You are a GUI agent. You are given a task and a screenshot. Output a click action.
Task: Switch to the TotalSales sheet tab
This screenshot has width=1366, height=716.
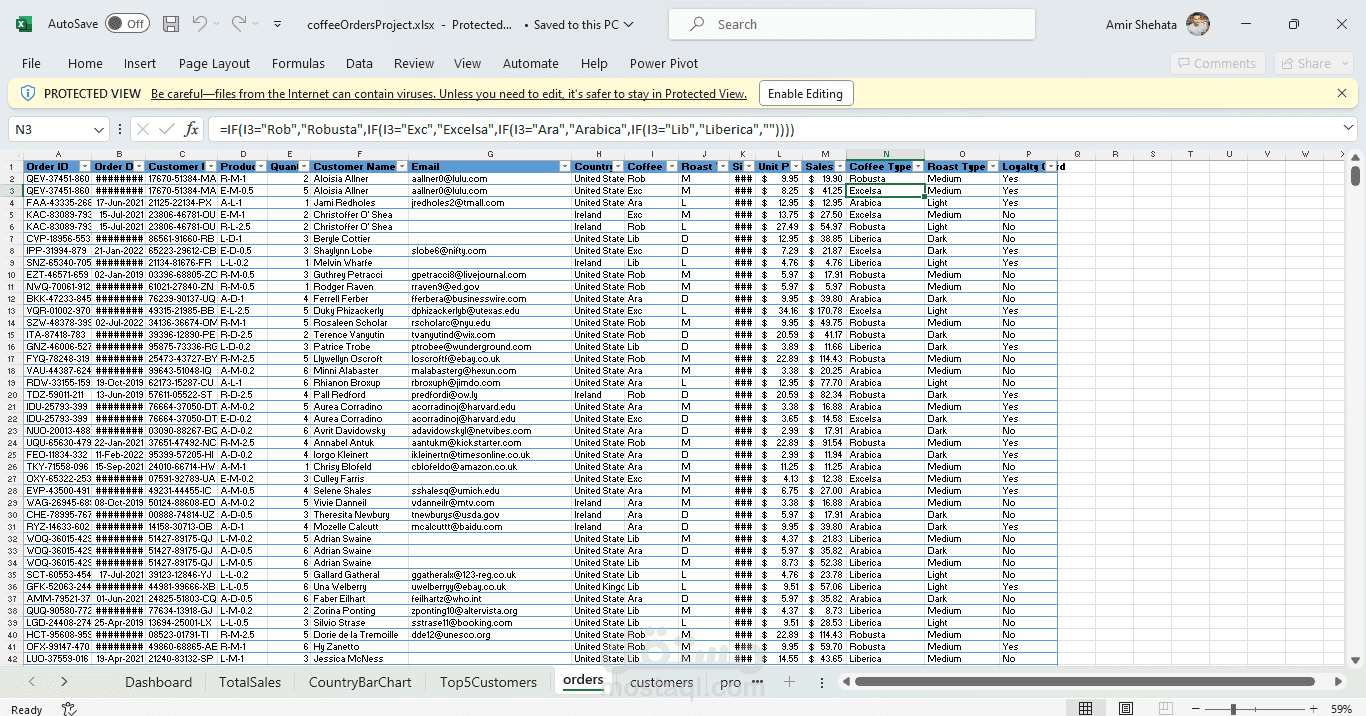[250, 682]
